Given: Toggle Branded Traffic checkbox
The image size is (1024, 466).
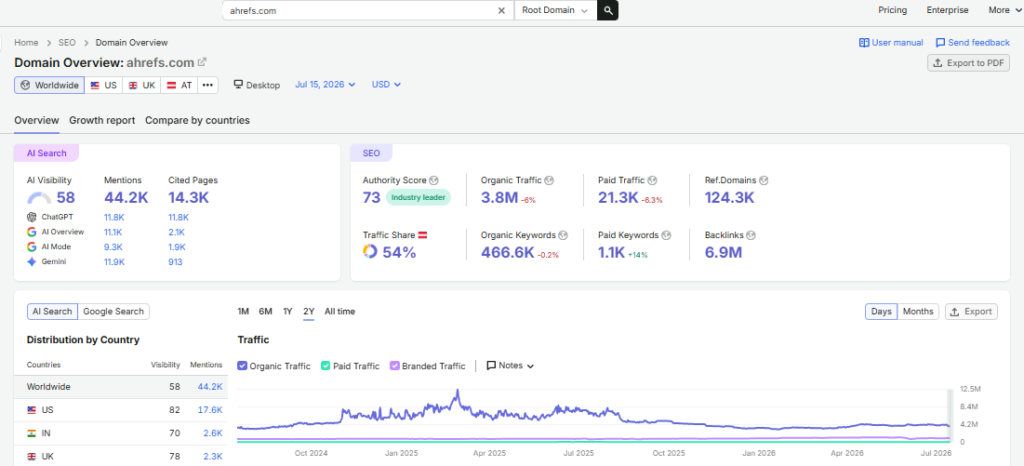Looking at the screenshot, I should pos(394,366).
